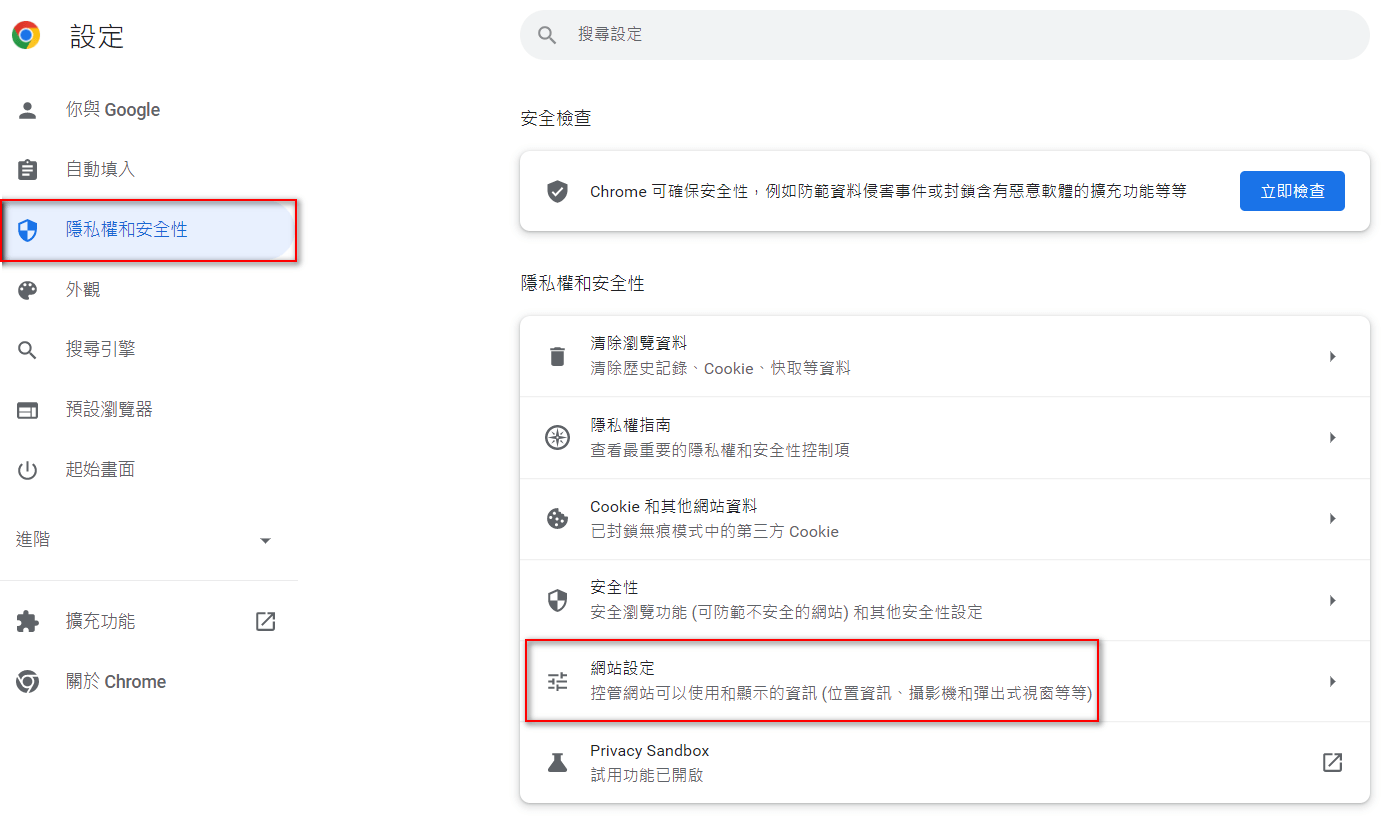Click the flask icon for Privacy Sandbox
This screenshot has height=816, width=1392.
[x=557, y=762]
